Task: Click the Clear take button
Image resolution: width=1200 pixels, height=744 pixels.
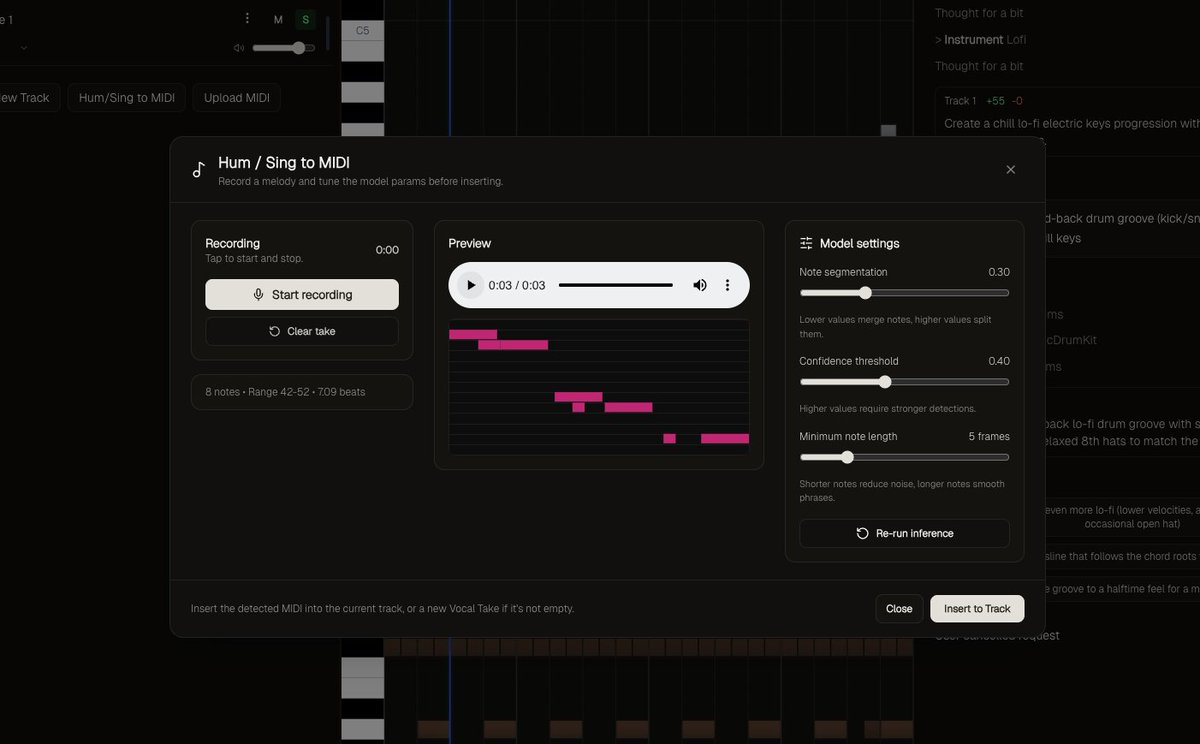Action: (x=302, y=331)
